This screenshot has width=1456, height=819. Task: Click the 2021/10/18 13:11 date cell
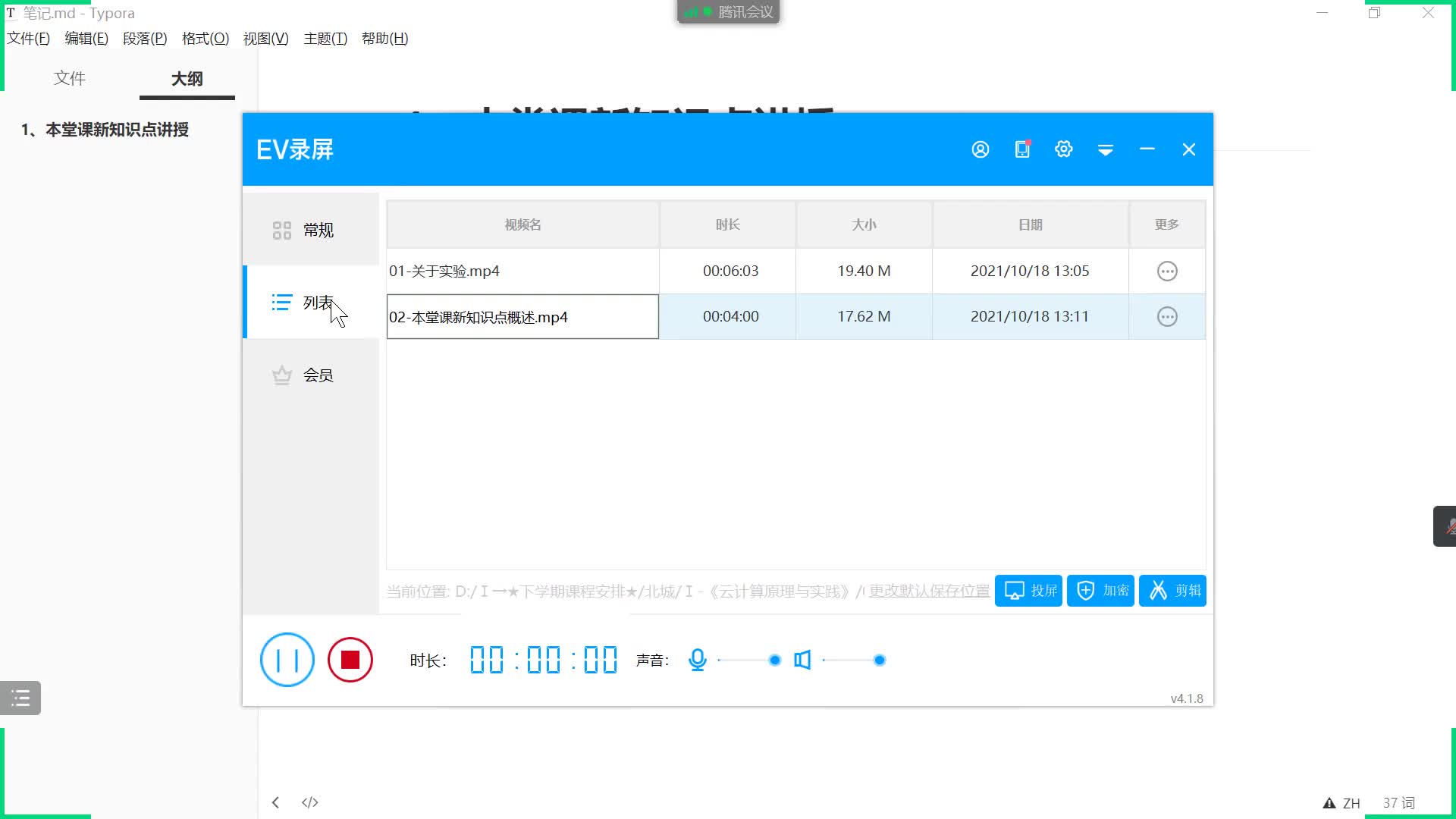tap(1031, 316)
